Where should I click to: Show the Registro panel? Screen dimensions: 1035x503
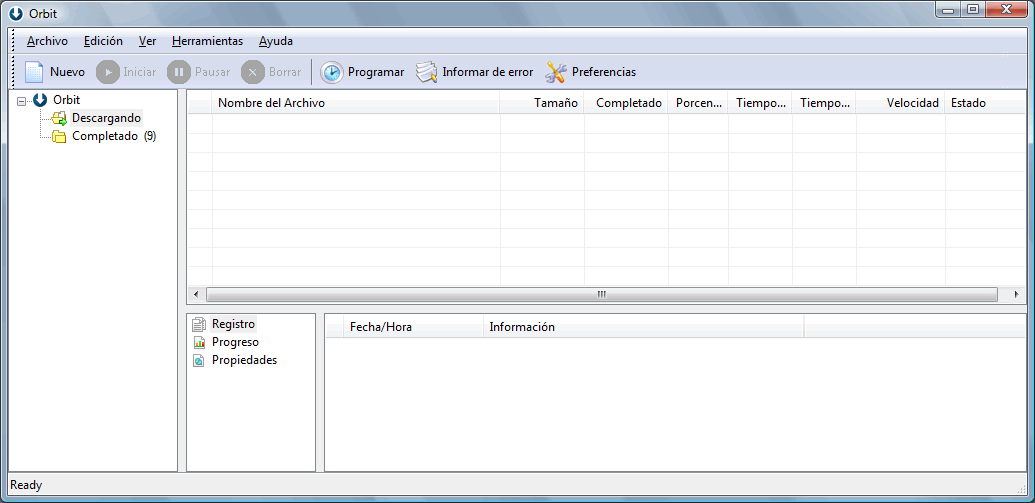[x=233, y=324]
